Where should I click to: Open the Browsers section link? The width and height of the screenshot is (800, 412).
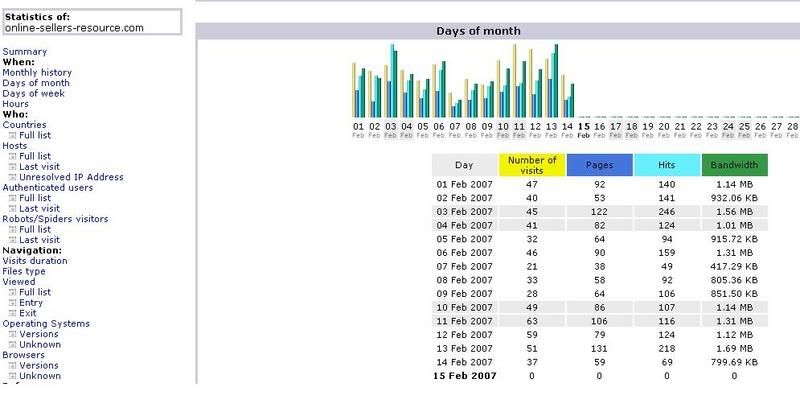[x=23, y=355]
